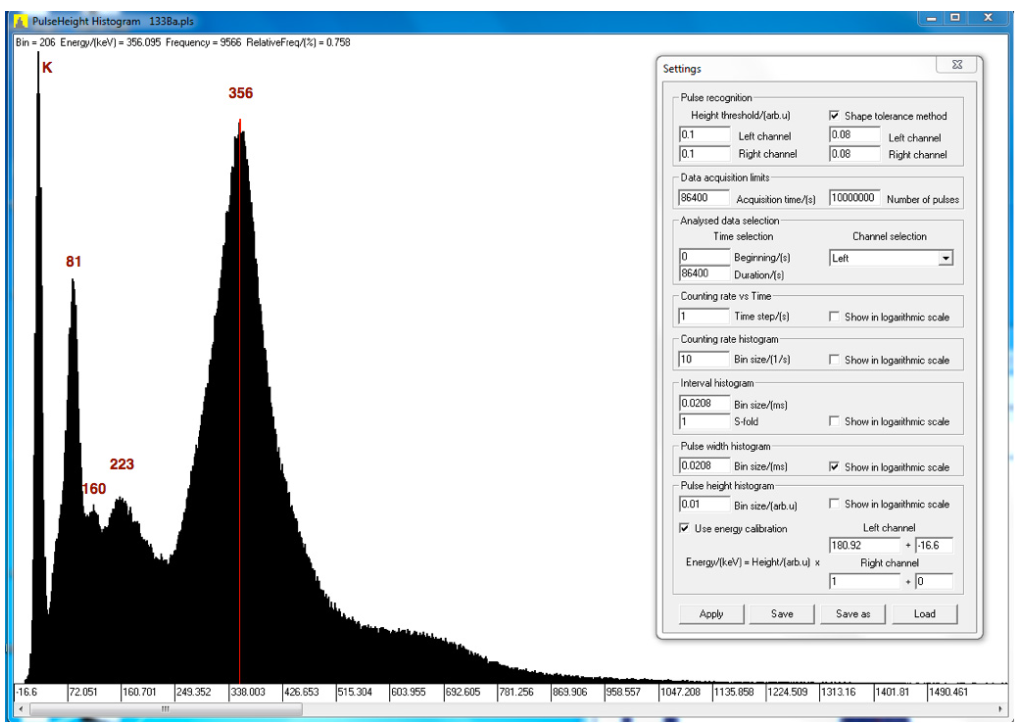The image size is (1020, 727).
Task: Click the Apply button
Action: 711,614
